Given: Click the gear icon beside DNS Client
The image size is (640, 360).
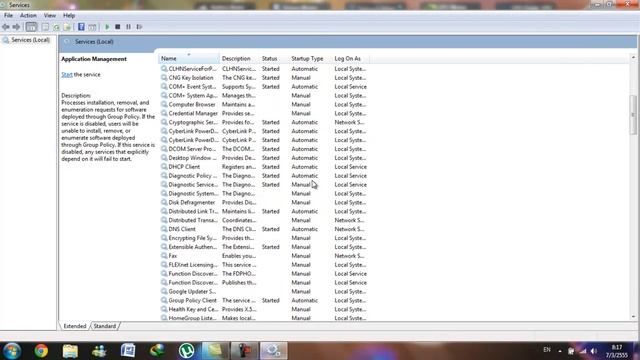Looking at the screenshot, I should (x=164, y=229).
